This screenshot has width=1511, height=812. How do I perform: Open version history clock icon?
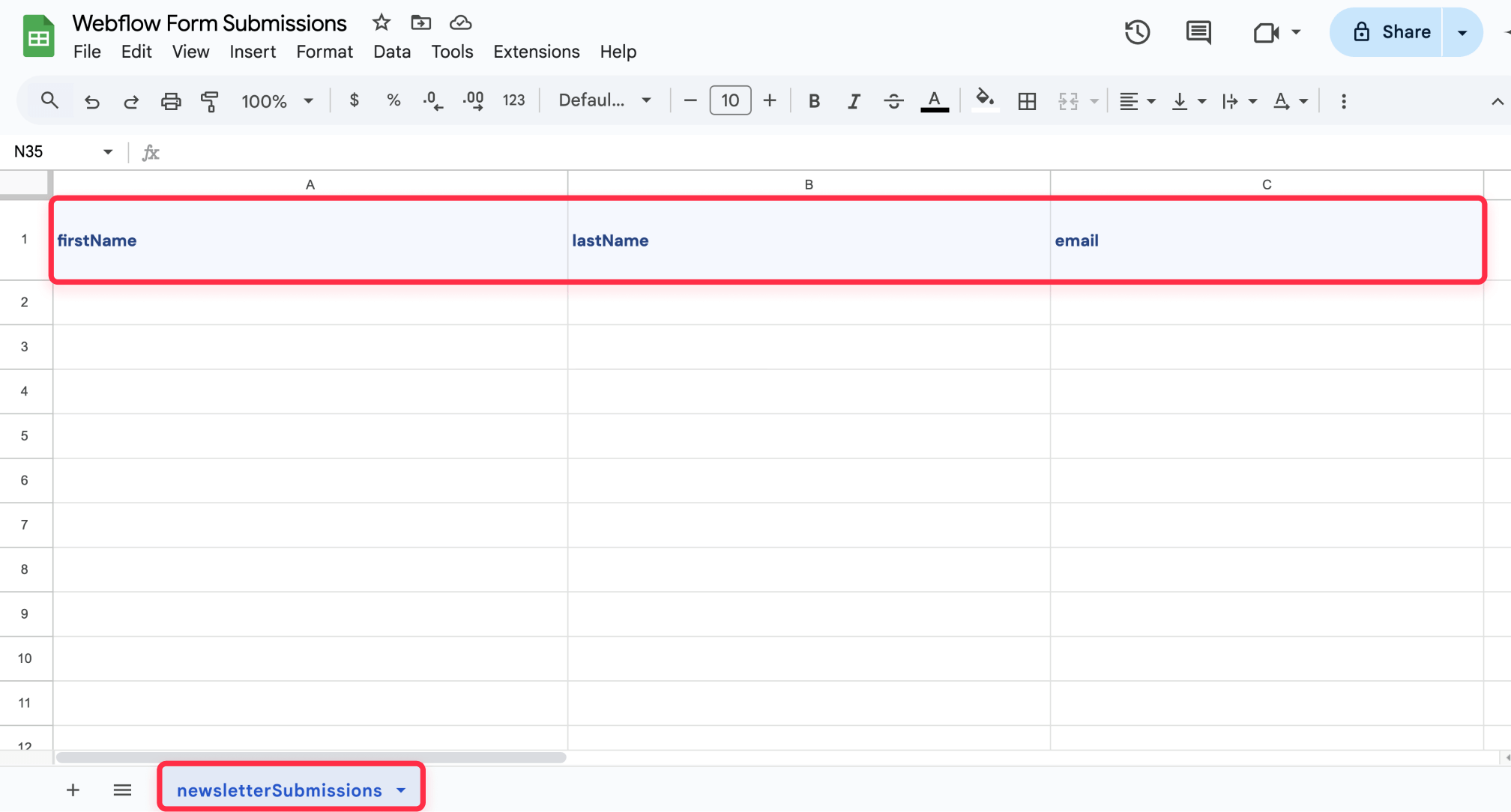pyautogui.click(x=1137, y=32)
